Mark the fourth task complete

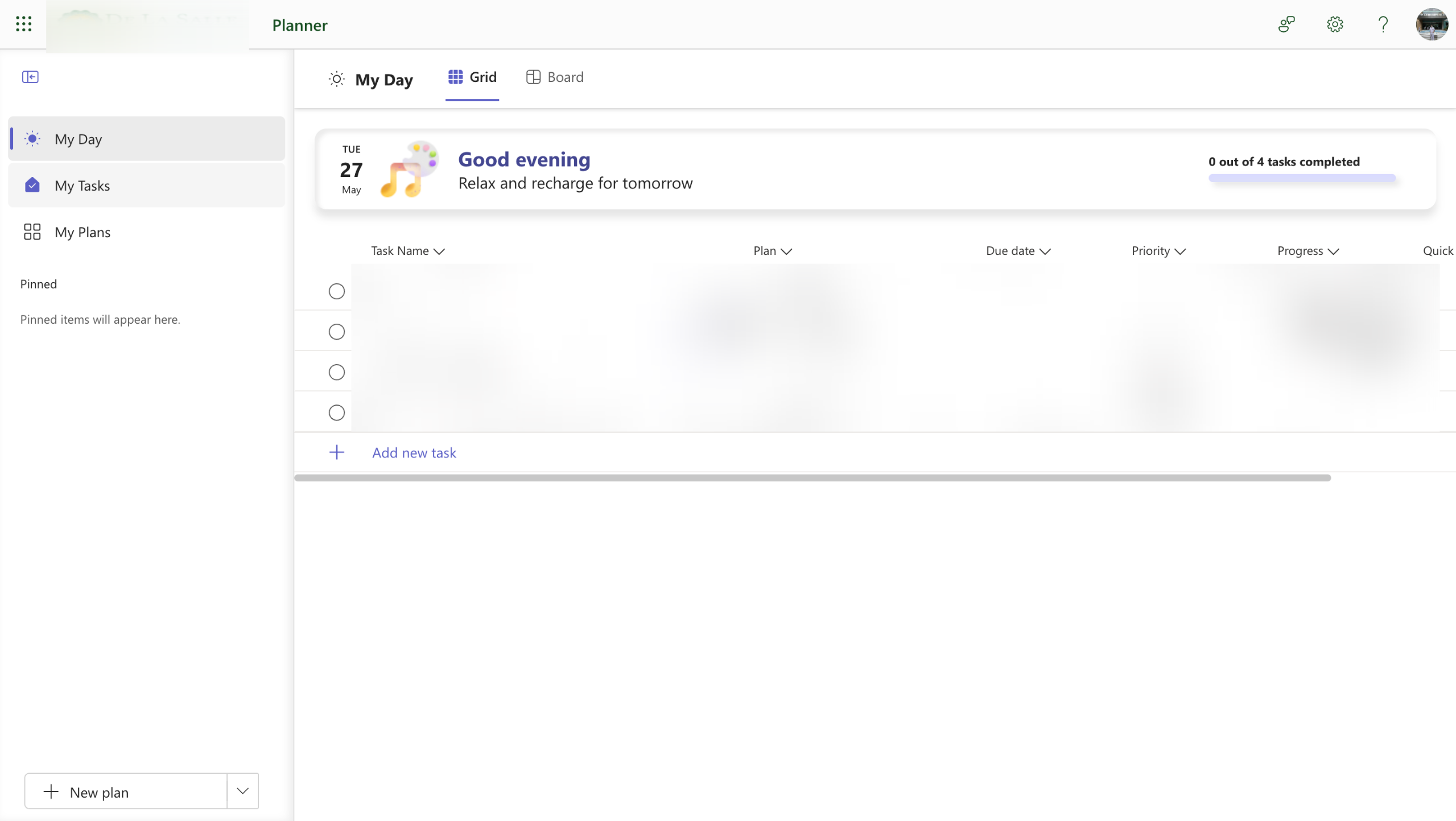tap(336, 412)
